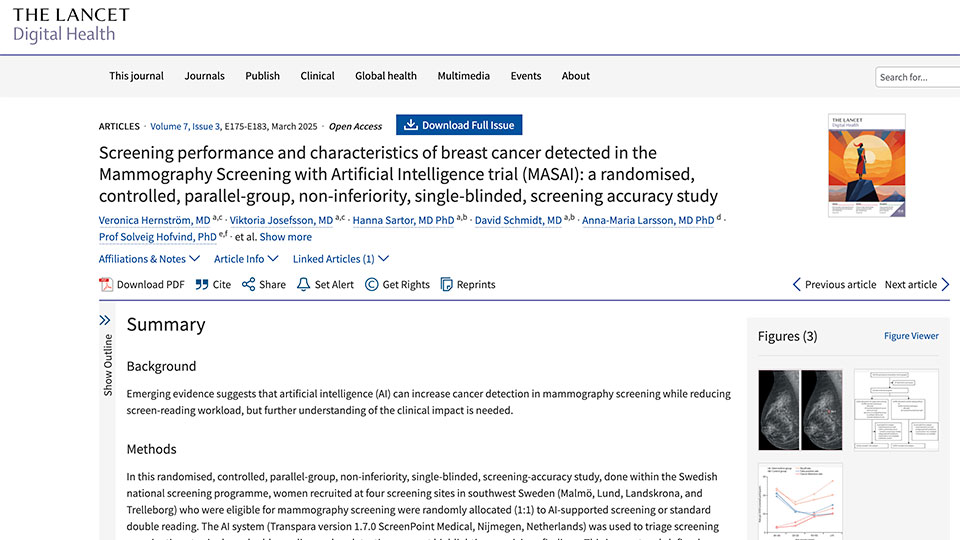
Task: Expand Linked Articles (1) dropdown
Action: pyautogui.click(x=340, y=259)
